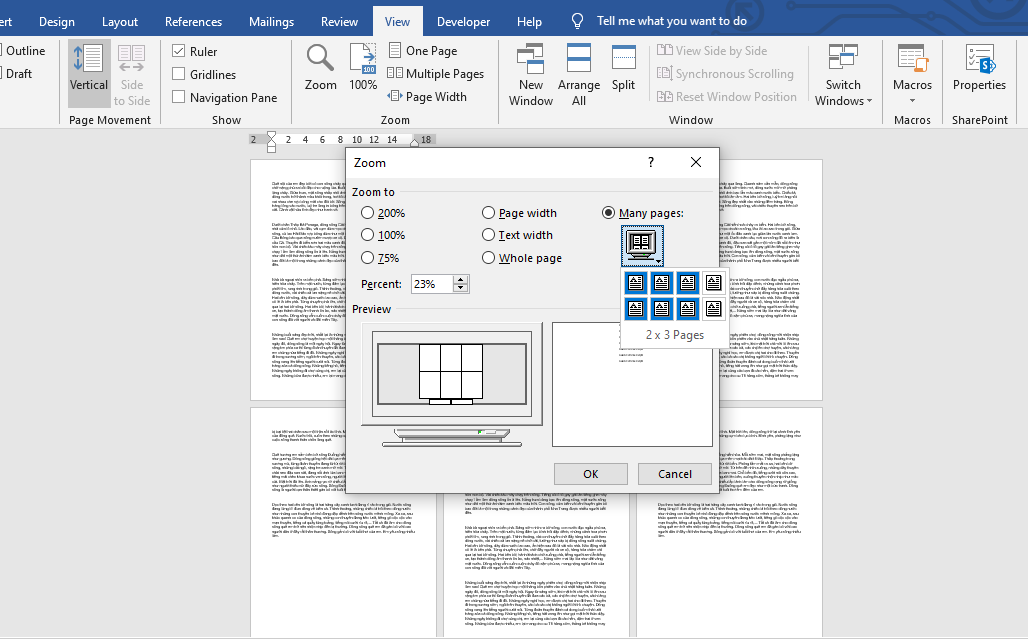This screenshot has height=639, width=1028.
Task: Click the Zoom dialog help question mark
Action: click(650, 162)
